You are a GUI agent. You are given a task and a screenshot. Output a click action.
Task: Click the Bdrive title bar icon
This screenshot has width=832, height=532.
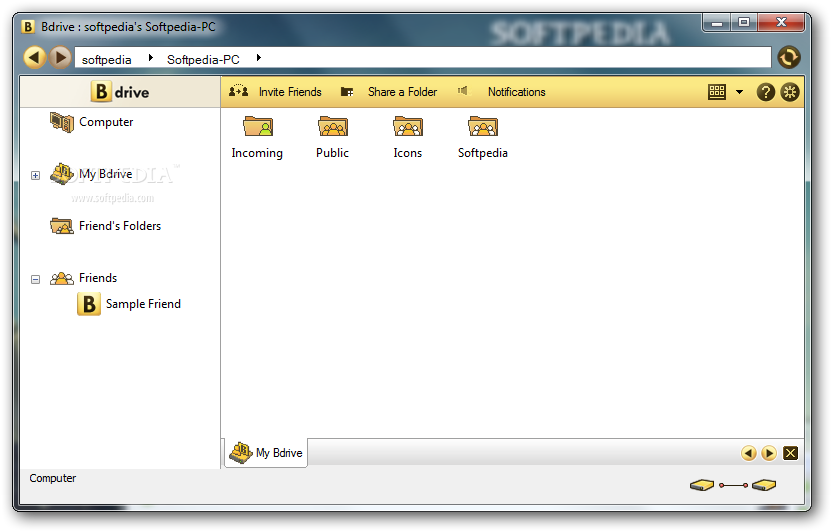tap(28, 27)
